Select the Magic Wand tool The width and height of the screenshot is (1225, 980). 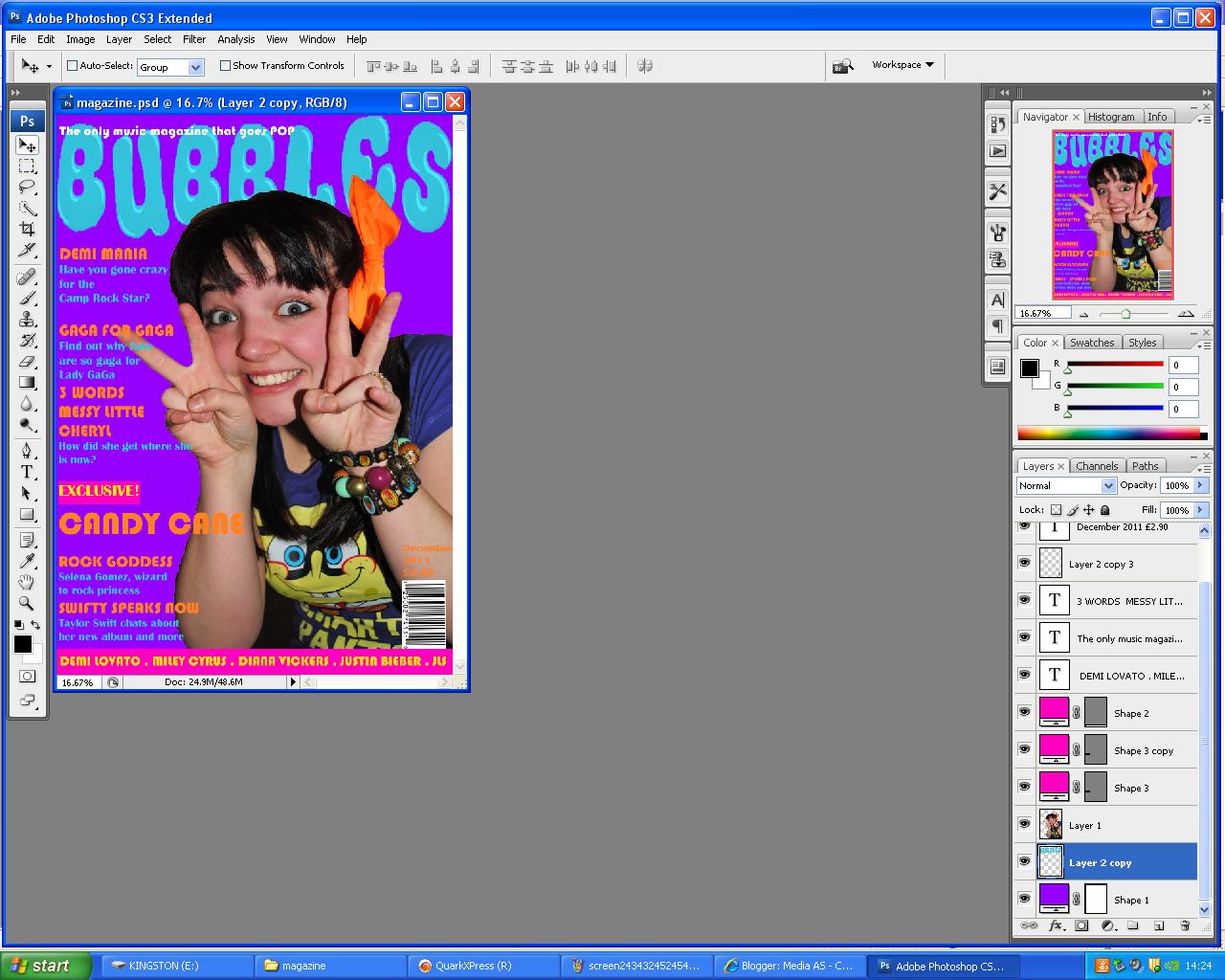[x=27, y=208]
